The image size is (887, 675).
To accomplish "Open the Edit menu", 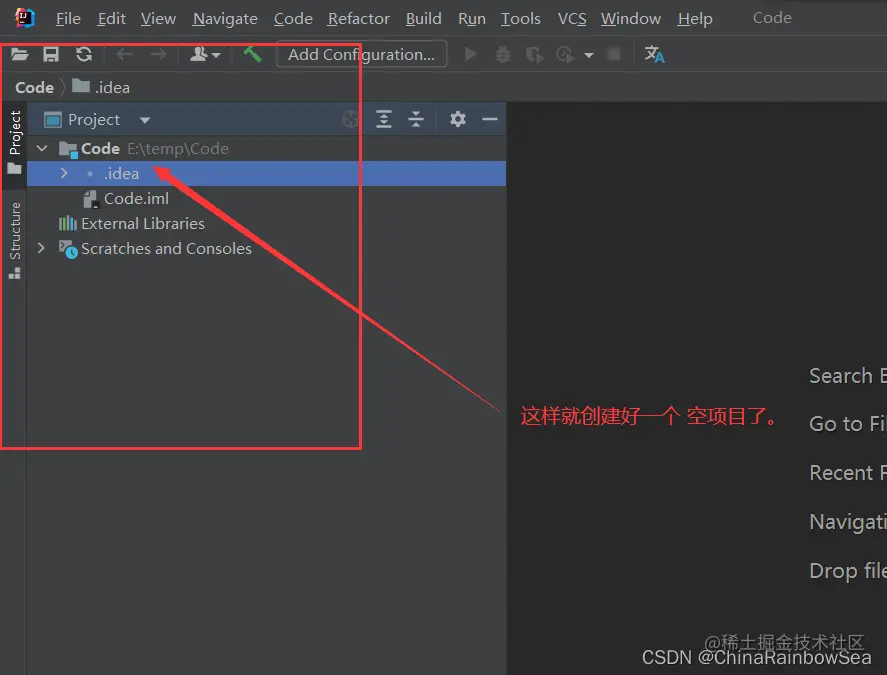I will (111, 19).
